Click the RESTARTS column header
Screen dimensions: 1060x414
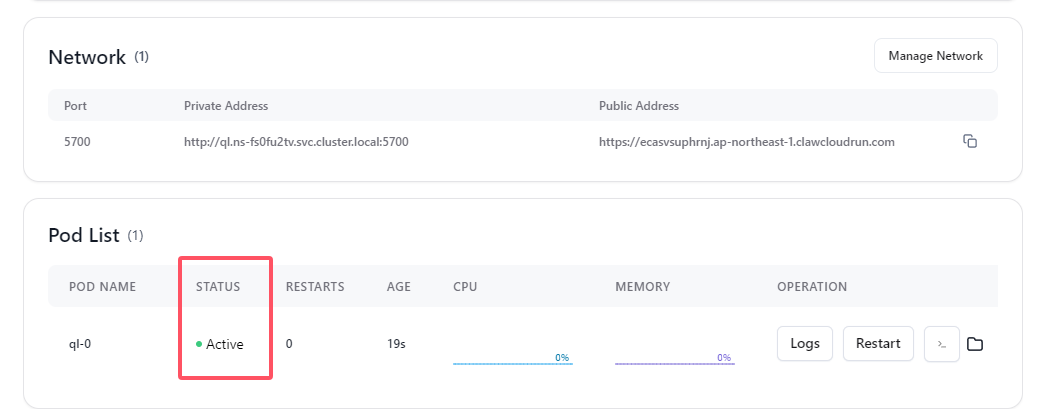point(315,287)
